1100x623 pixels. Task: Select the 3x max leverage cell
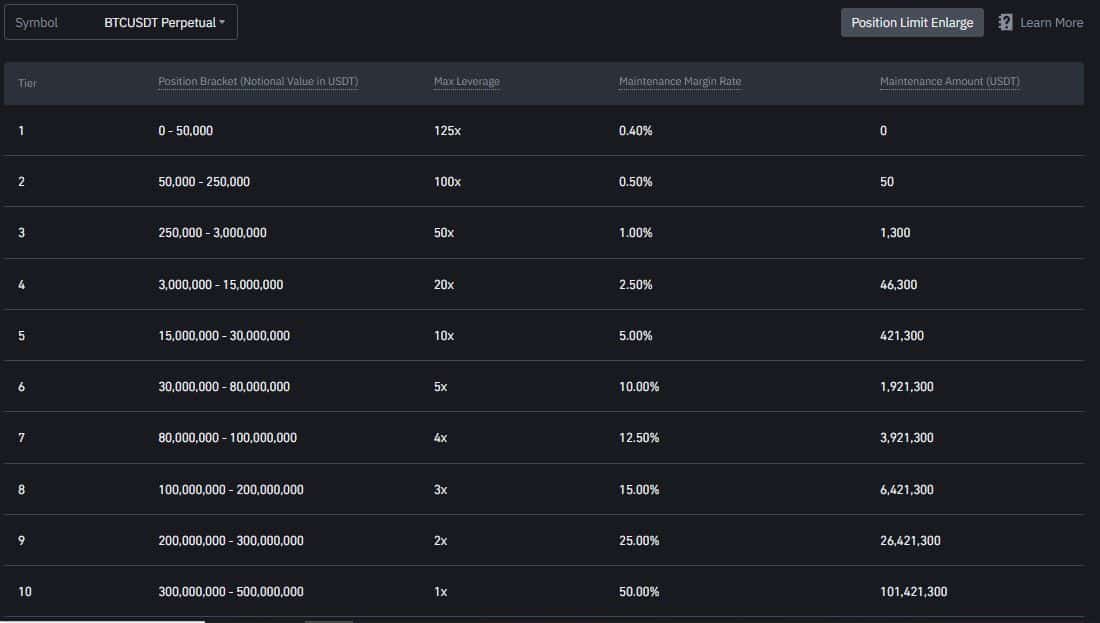[x=441, y=490]
